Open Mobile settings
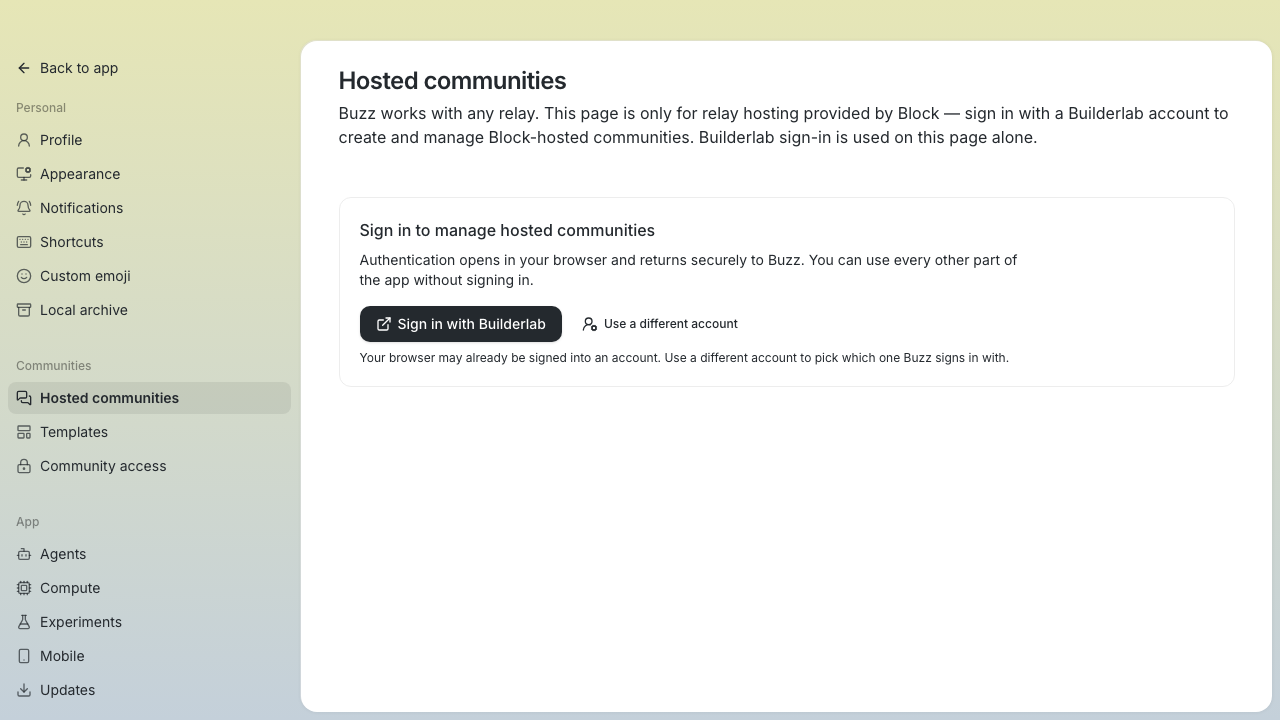This screenshot has width=1280, height=720. coord(149,656)
